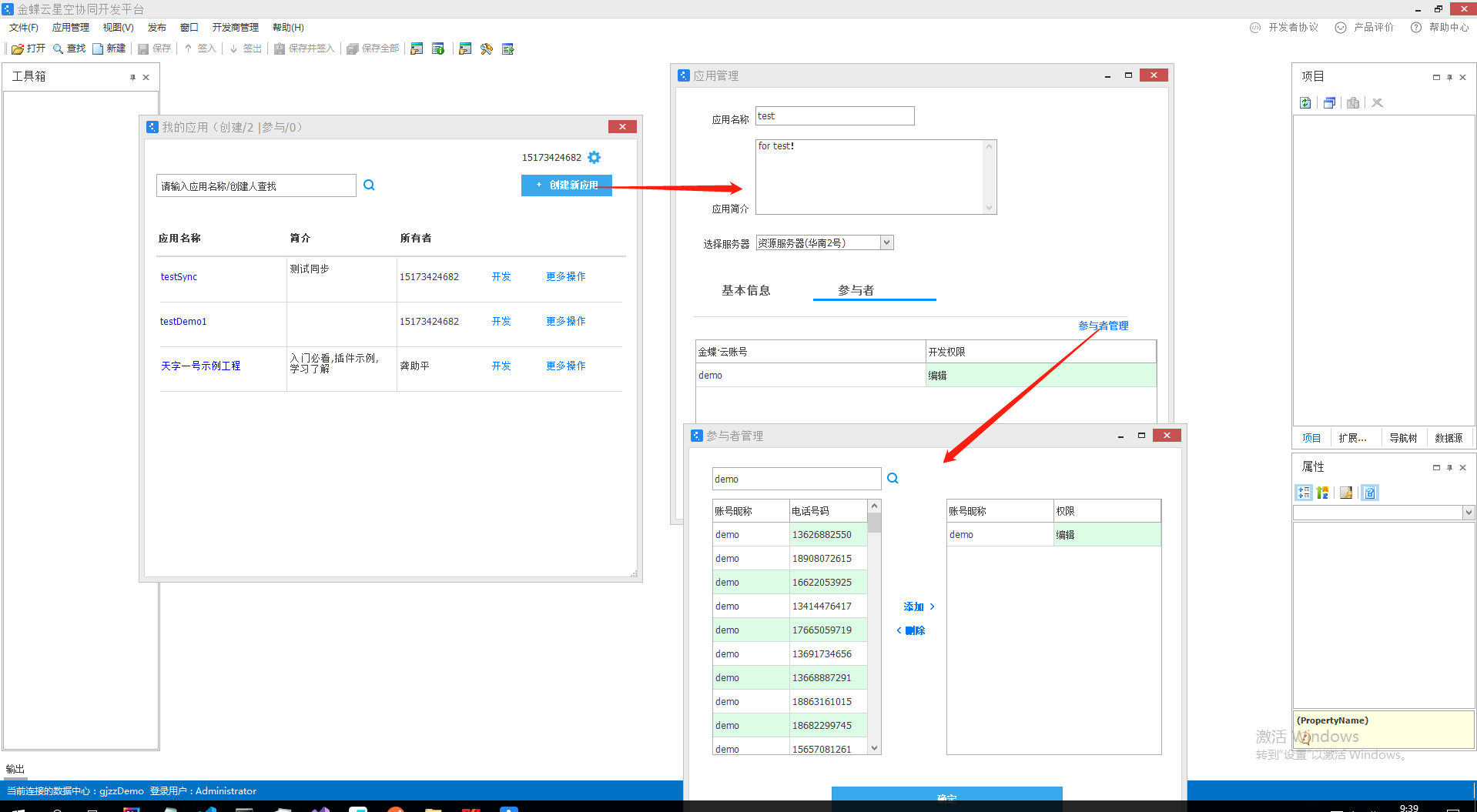Click search icon next to demo field
This screenshot has height=812, width=1477.
(893, 478)
